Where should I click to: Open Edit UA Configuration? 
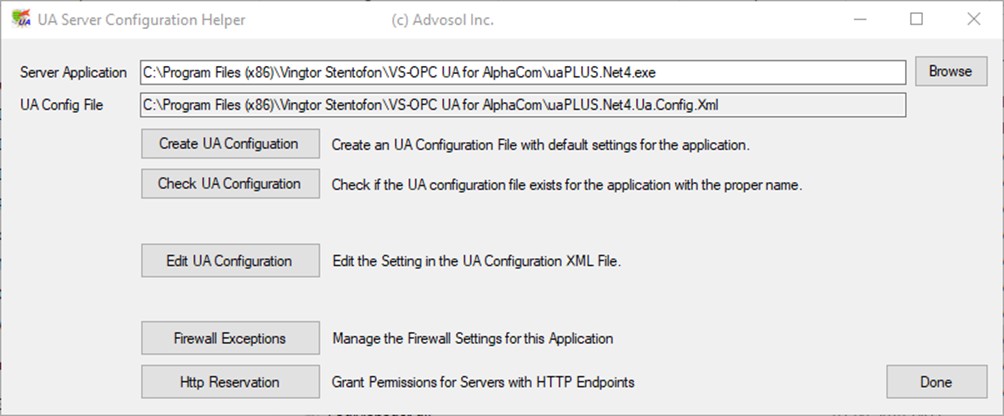coord(229,261)
